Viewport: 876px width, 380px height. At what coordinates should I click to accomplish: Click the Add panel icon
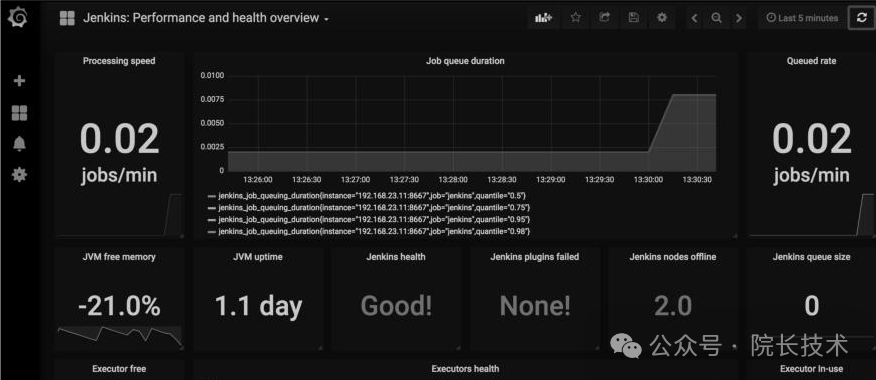[x=543, y=18]
